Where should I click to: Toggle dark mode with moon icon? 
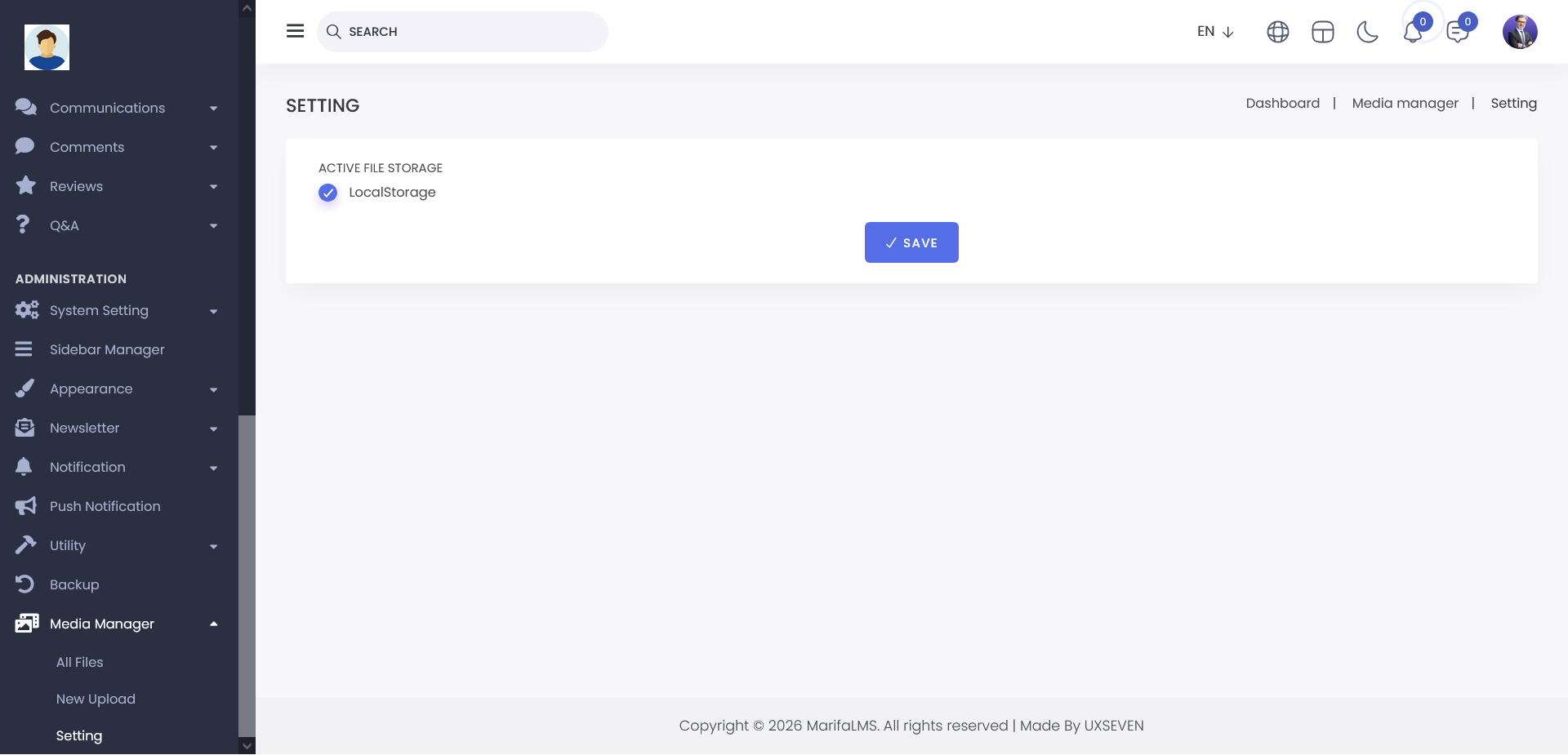[x=1367, y=32]
